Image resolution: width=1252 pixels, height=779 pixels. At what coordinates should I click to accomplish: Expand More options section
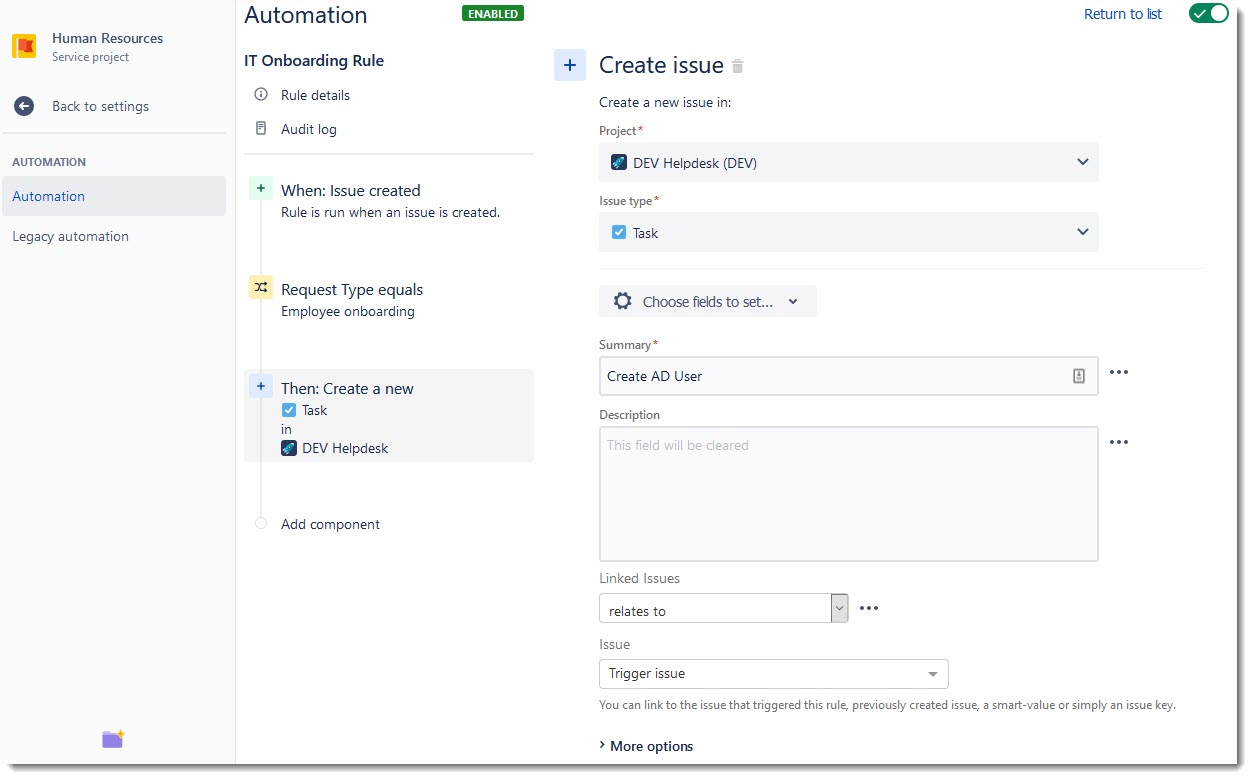coord(646,746)
